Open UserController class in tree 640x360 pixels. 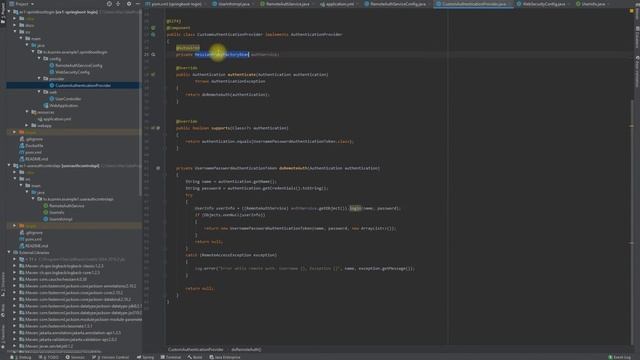[x=68, y=99]
